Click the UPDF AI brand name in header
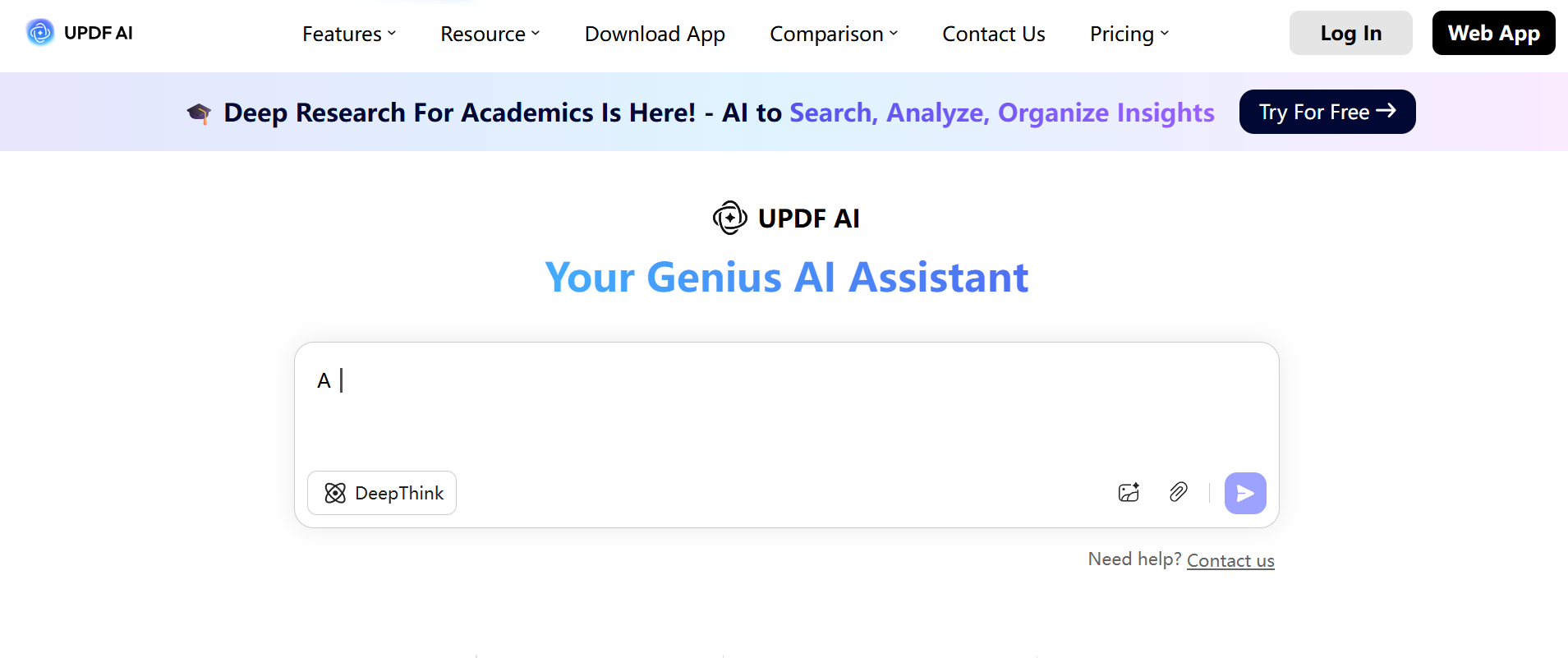This screenshot has width=1568, height=658. click(x=99, y=33)
